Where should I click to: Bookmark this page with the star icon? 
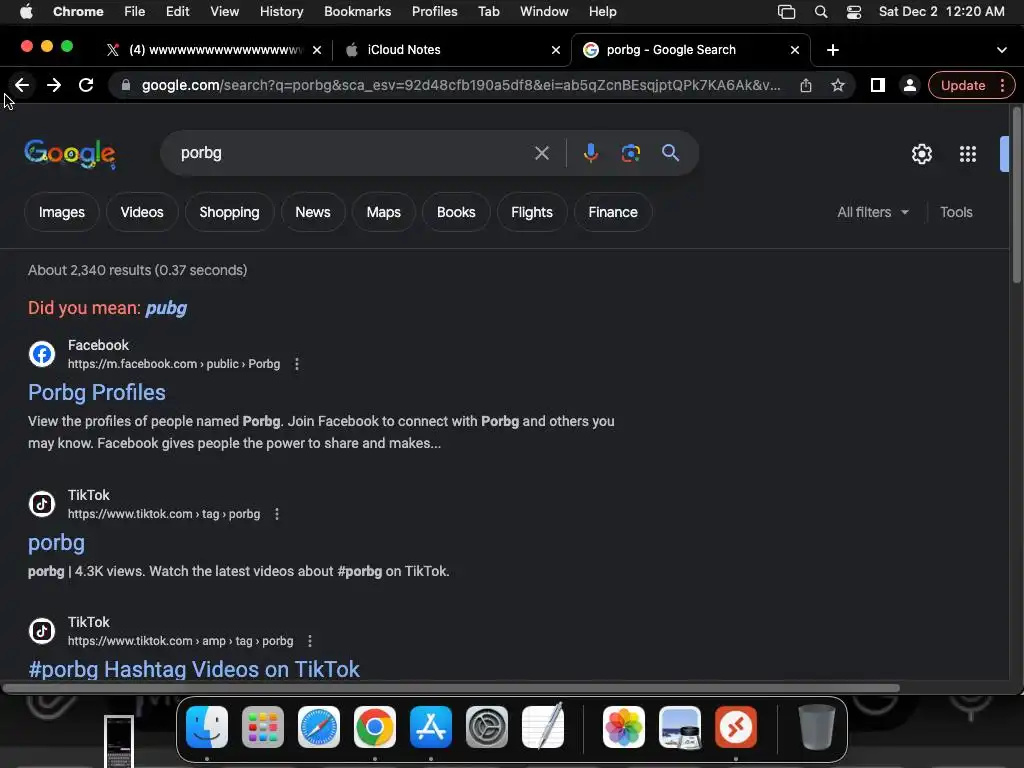[838, 85]
